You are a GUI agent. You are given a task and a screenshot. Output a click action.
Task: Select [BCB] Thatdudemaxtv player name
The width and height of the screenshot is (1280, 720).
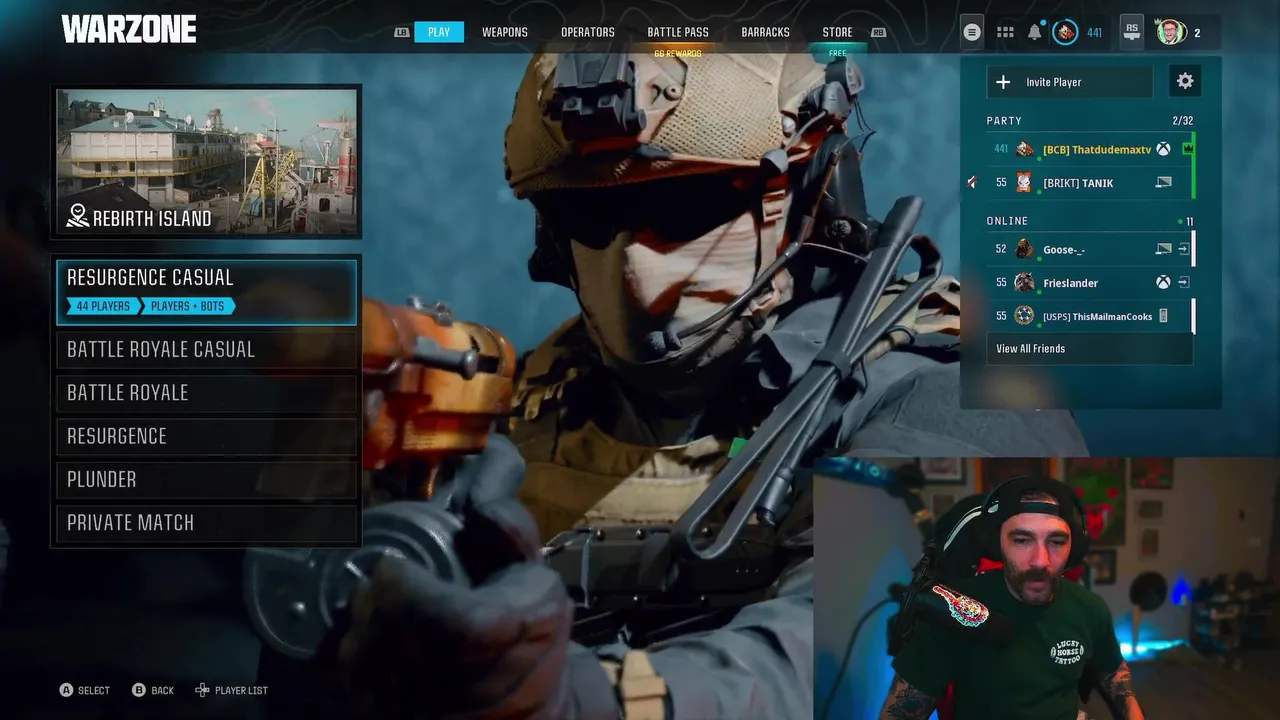click(x=1097, y=149)
